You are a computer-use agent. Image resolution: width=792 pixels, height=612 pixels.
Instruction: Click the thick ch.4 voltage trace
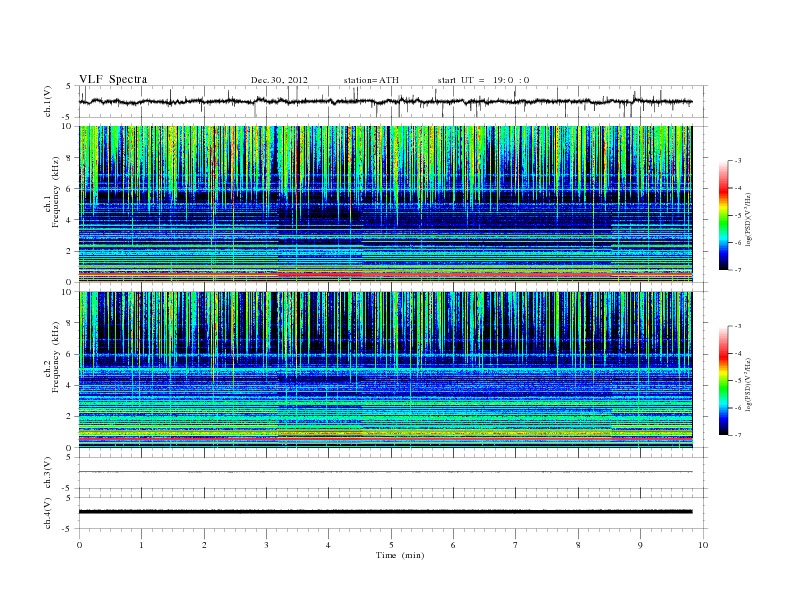tap(385, 512)
